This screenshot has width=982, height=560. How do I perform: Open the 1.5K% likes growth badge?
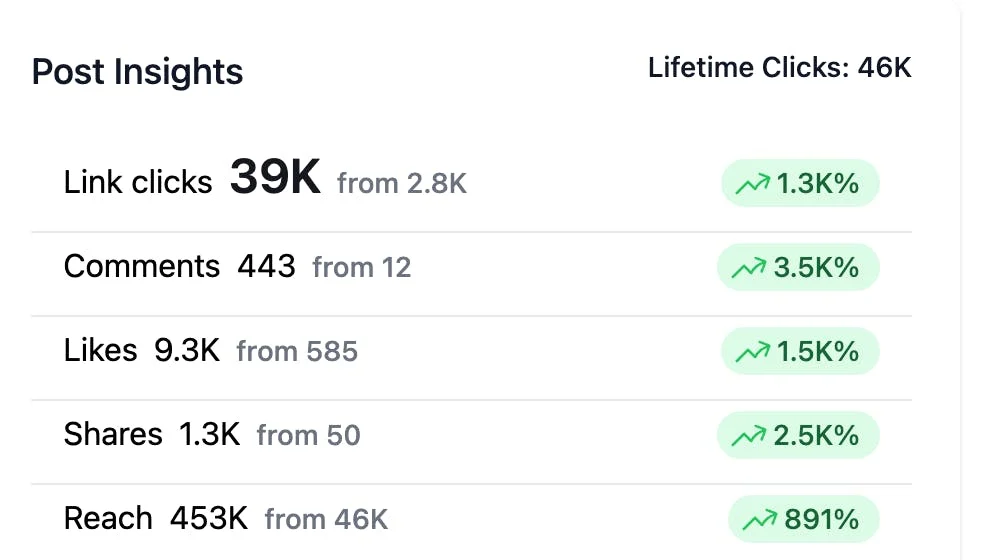click(800, 351)
